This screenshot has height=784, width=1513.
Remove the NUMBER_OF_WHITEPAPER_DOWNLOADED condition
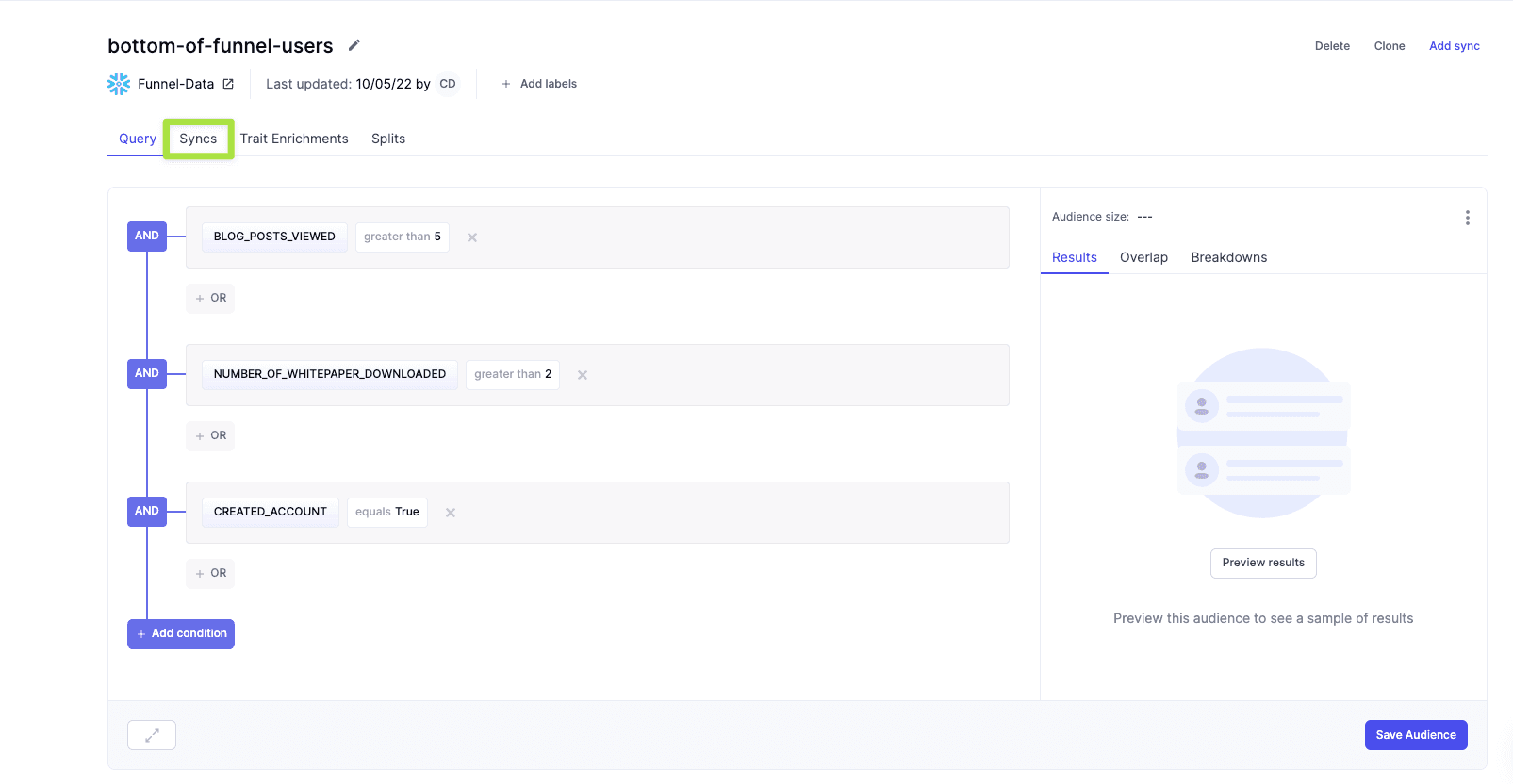(x=583, y=375)
